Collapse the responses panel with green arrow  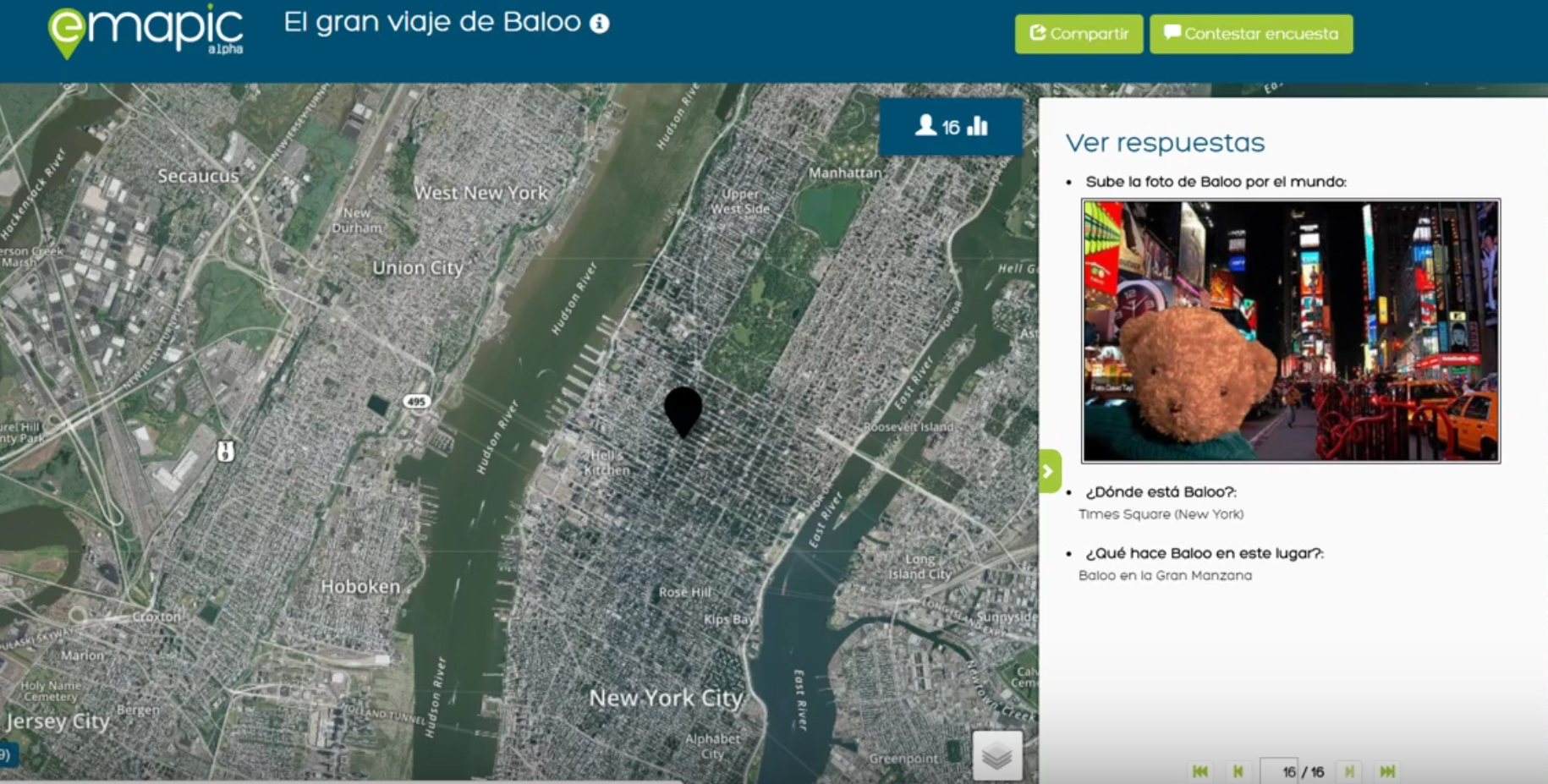[1049, 471]
